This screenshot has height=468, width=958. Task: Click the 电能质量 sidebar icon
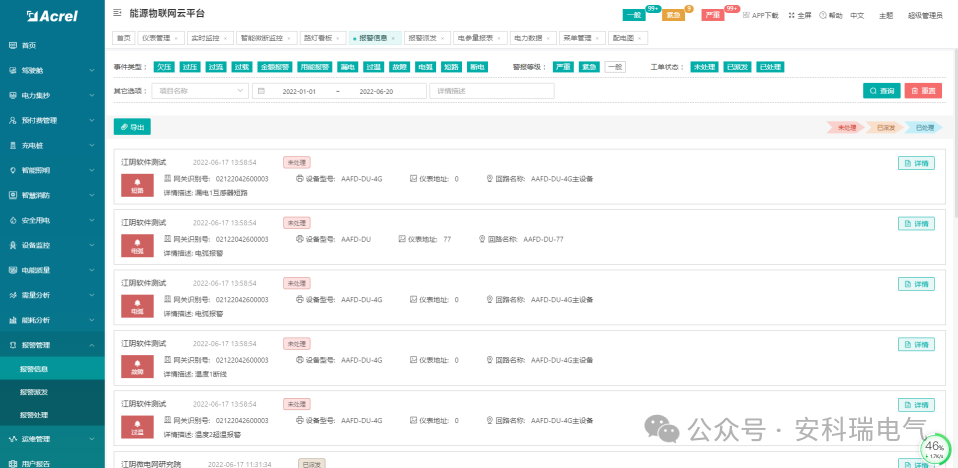click(13, 270)
